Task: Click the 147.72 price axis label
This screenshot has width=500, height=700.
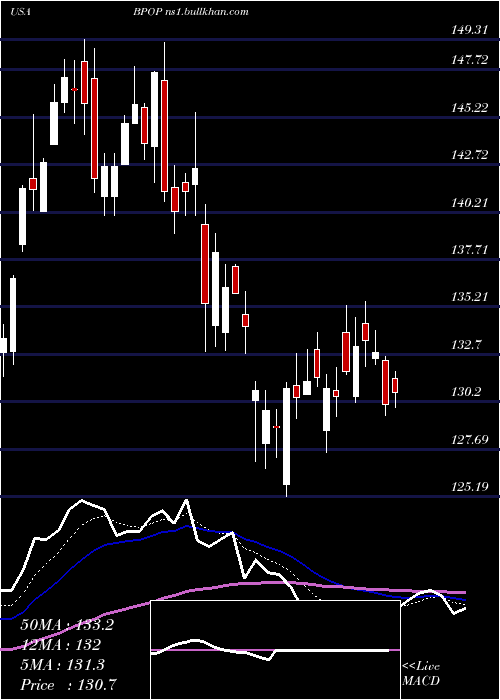Action: click(470, 60)
